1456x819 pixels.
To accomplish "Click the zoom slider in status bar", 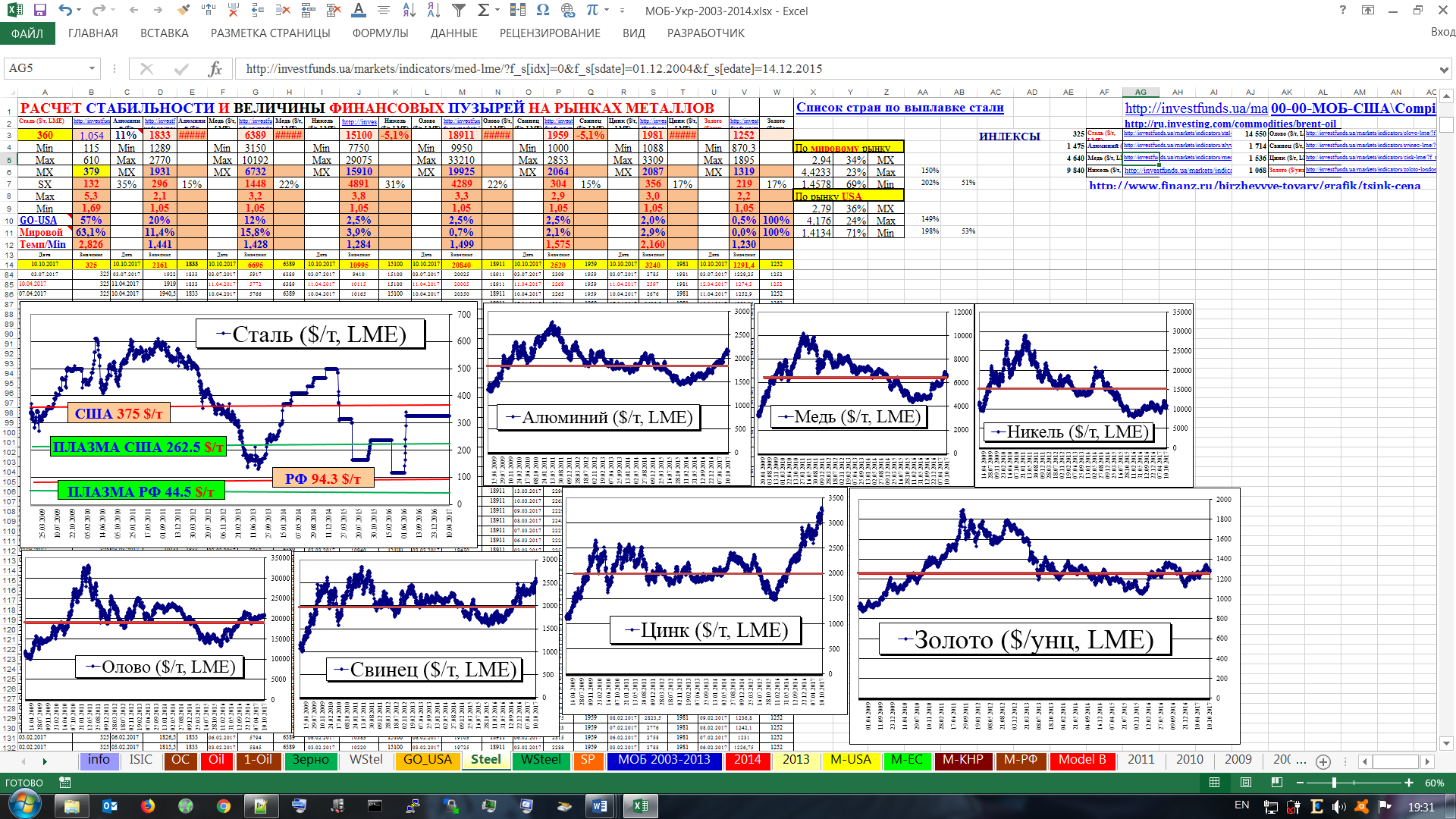I will click(x=1334, y=783).
